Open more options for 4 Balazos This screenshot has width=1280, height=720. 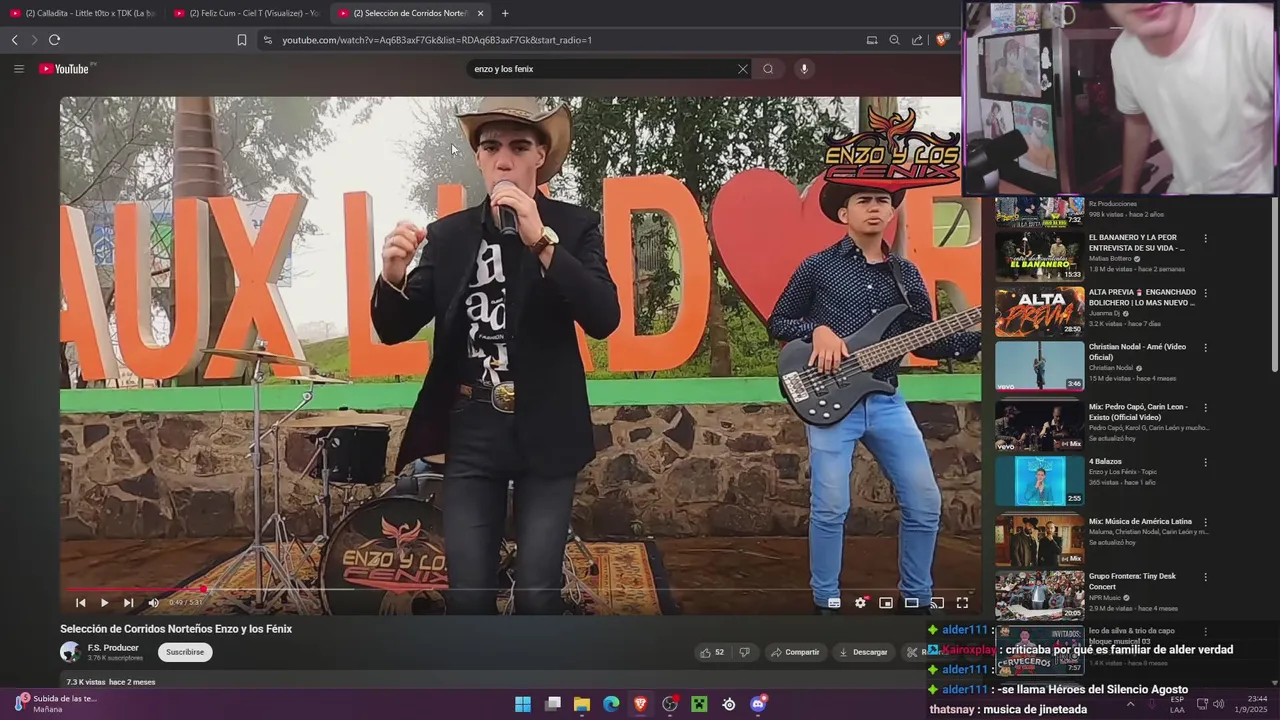[x=1205, y=463]
